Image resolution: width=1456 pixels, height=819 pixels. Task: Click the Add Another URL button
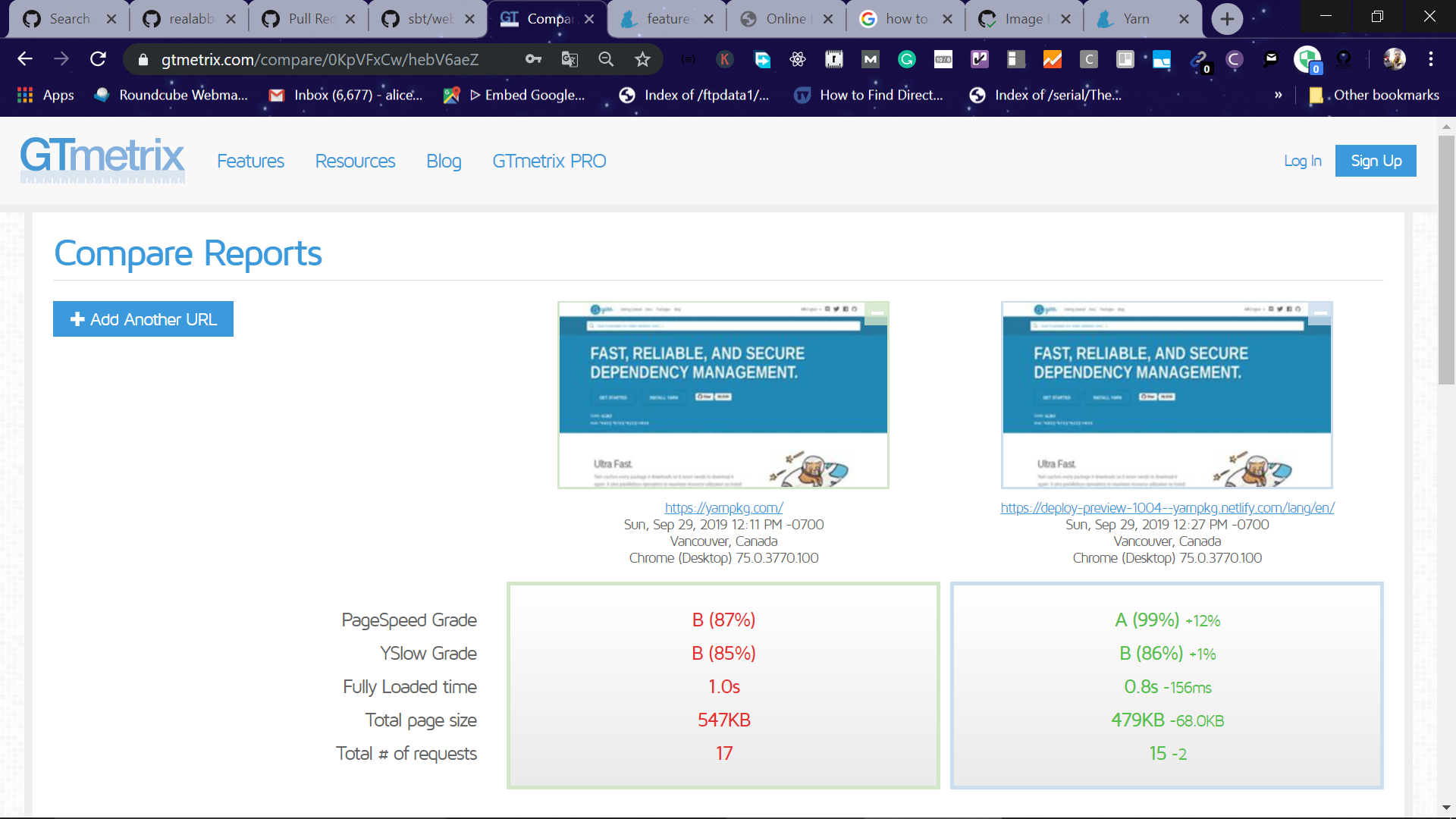pos(143,319)
